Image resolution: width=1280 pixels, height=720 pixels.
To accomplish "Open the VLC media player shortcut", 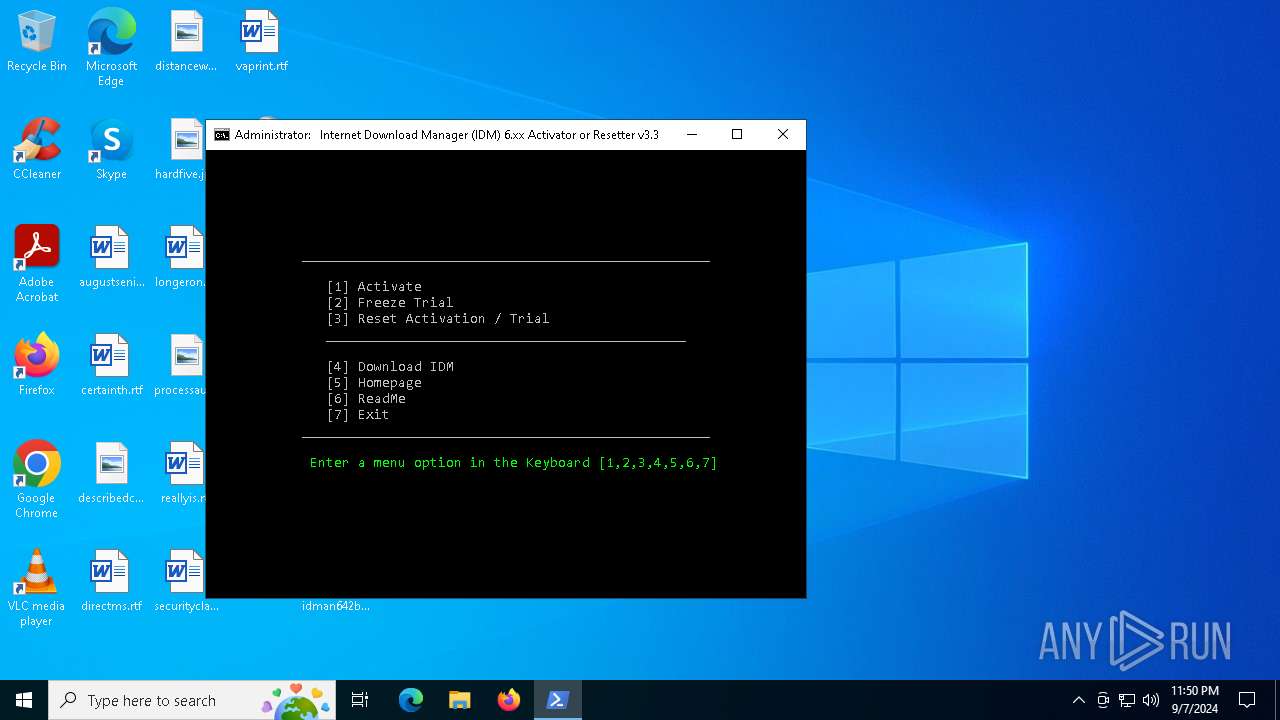I will (x=37, y=588).
